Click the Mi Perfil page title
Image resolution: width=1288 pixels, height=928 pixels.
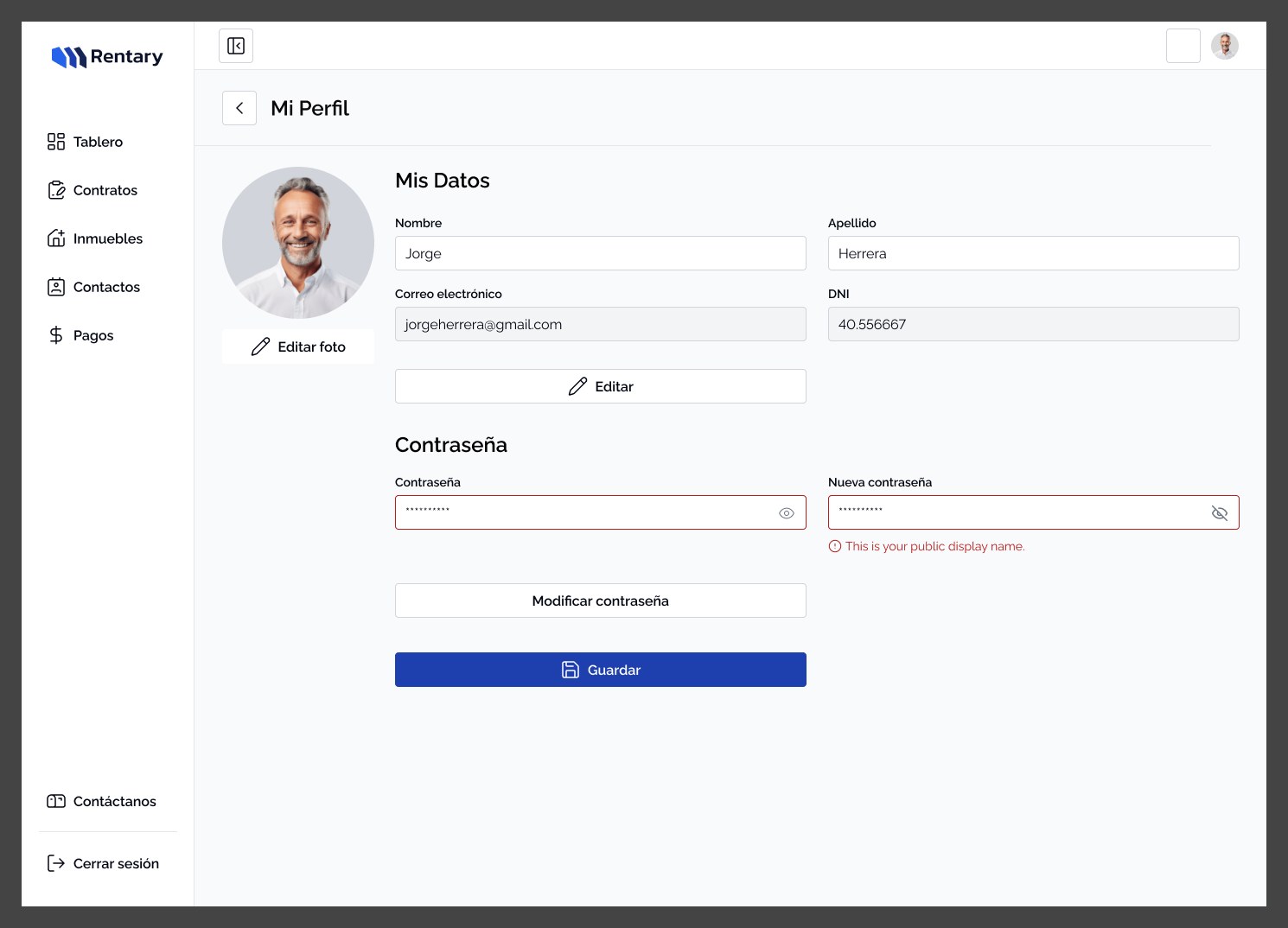click(x=309, y=108)
